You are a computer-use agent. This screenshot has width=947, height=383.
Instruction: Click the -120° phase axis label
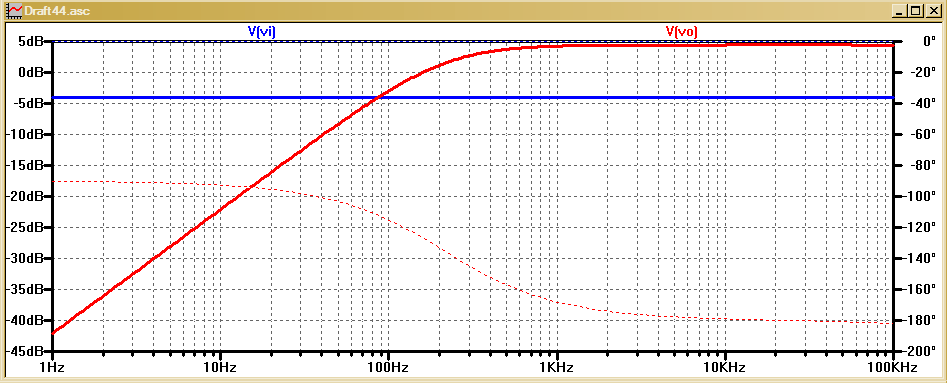point(920,228)
